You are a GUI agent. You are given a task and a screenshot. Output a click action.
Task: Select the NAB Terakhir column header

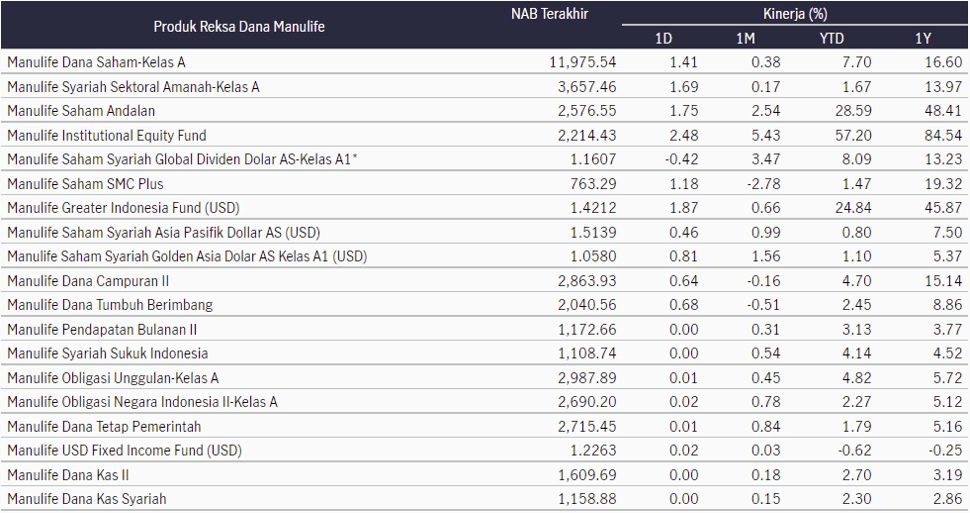coord(549,14)
